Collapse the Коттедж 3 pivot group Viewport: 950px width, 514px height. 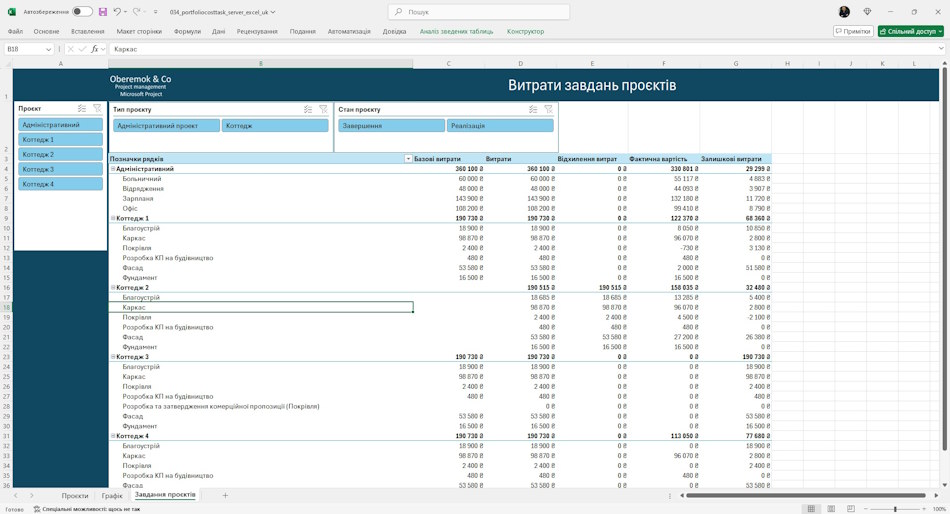tap(113, 357)
